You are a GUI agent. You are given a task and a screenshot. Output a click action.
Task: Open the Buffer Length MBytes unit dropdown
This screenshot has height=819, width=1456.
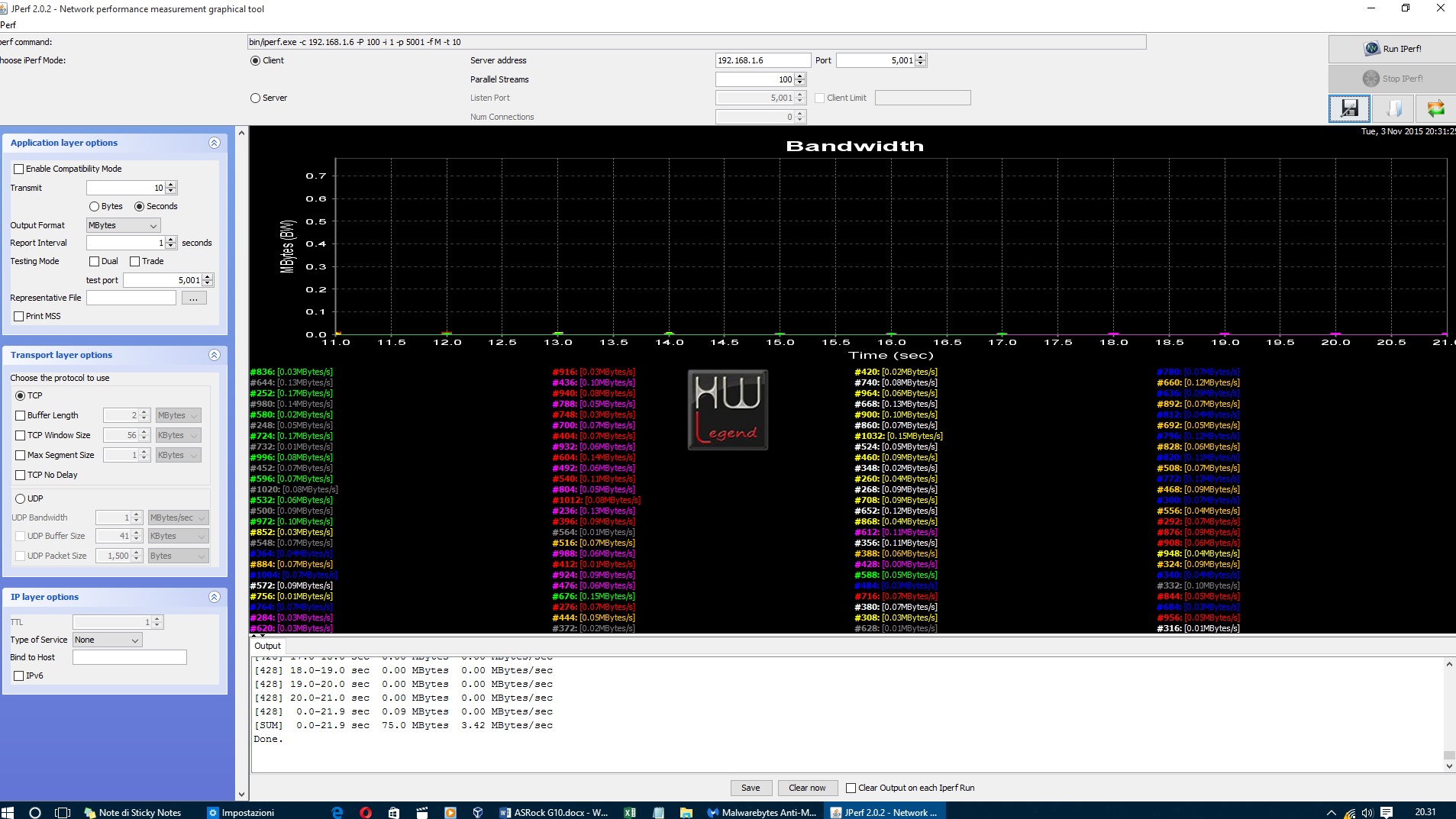pos(178,415)
